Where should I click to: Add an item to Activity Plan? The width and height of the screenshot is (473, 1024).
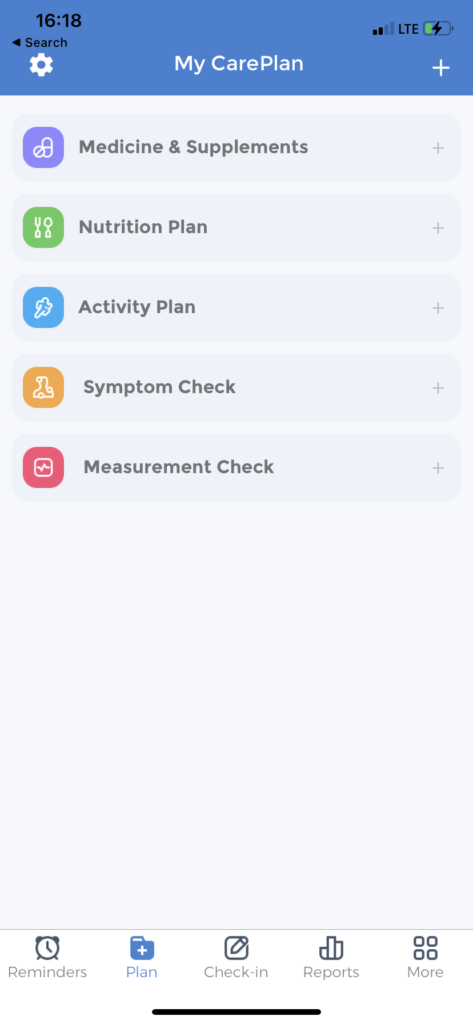tap(438, 308)
